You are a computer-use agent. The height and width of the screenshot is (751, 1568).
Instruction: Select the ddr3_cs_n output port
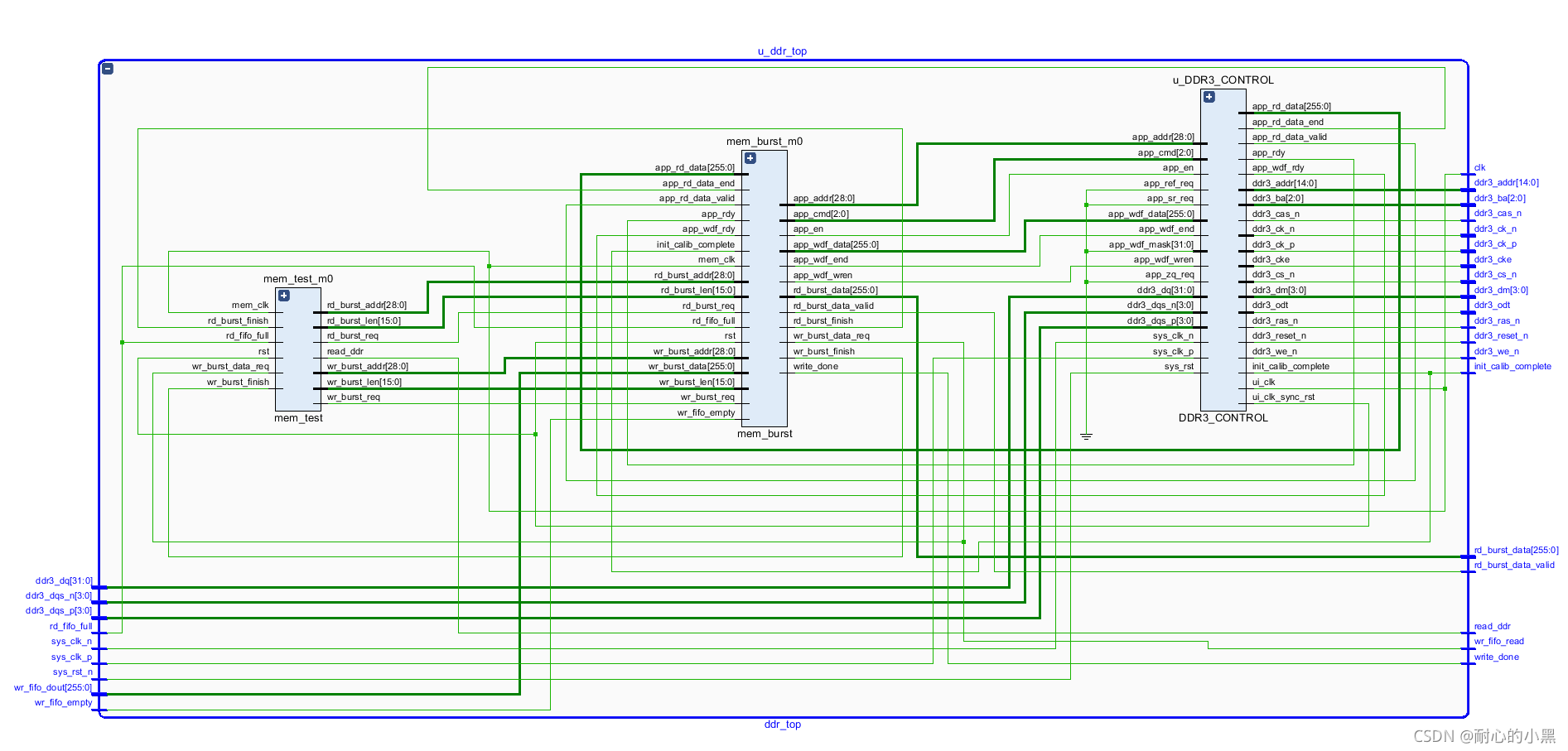(x=1495, y=275)
